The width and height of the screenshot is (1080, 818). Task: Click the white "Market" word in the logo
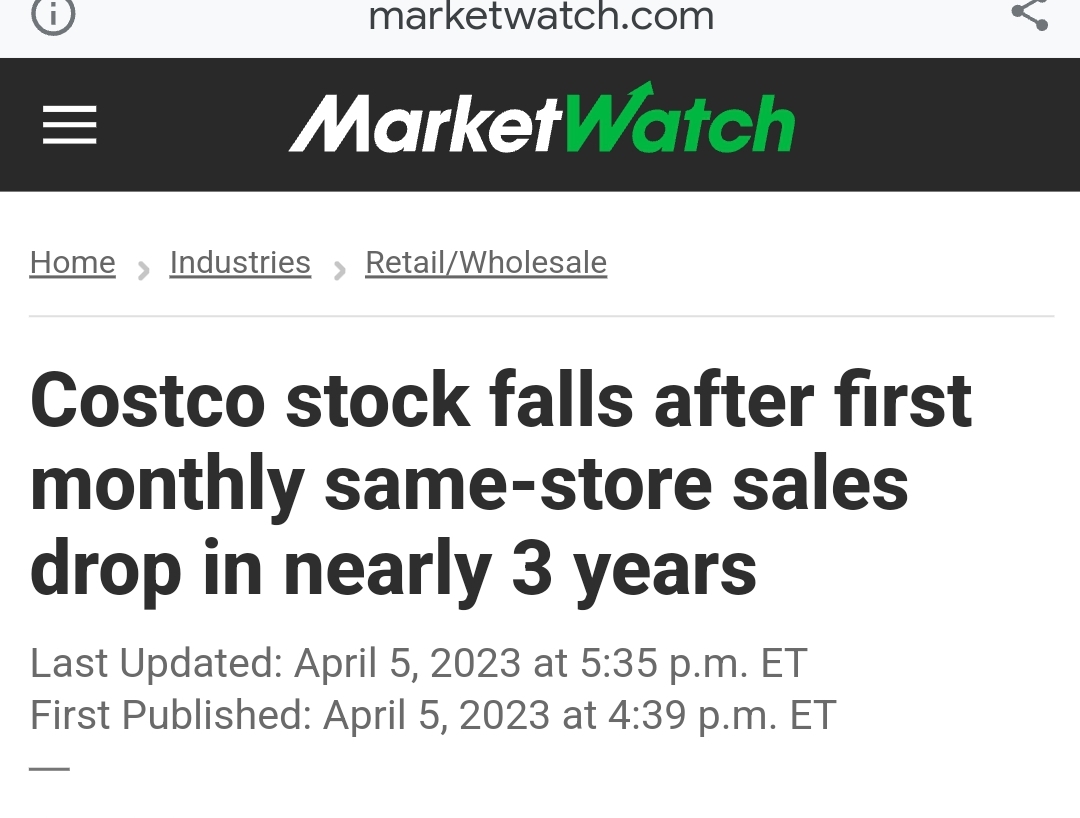tap(425, 125)
